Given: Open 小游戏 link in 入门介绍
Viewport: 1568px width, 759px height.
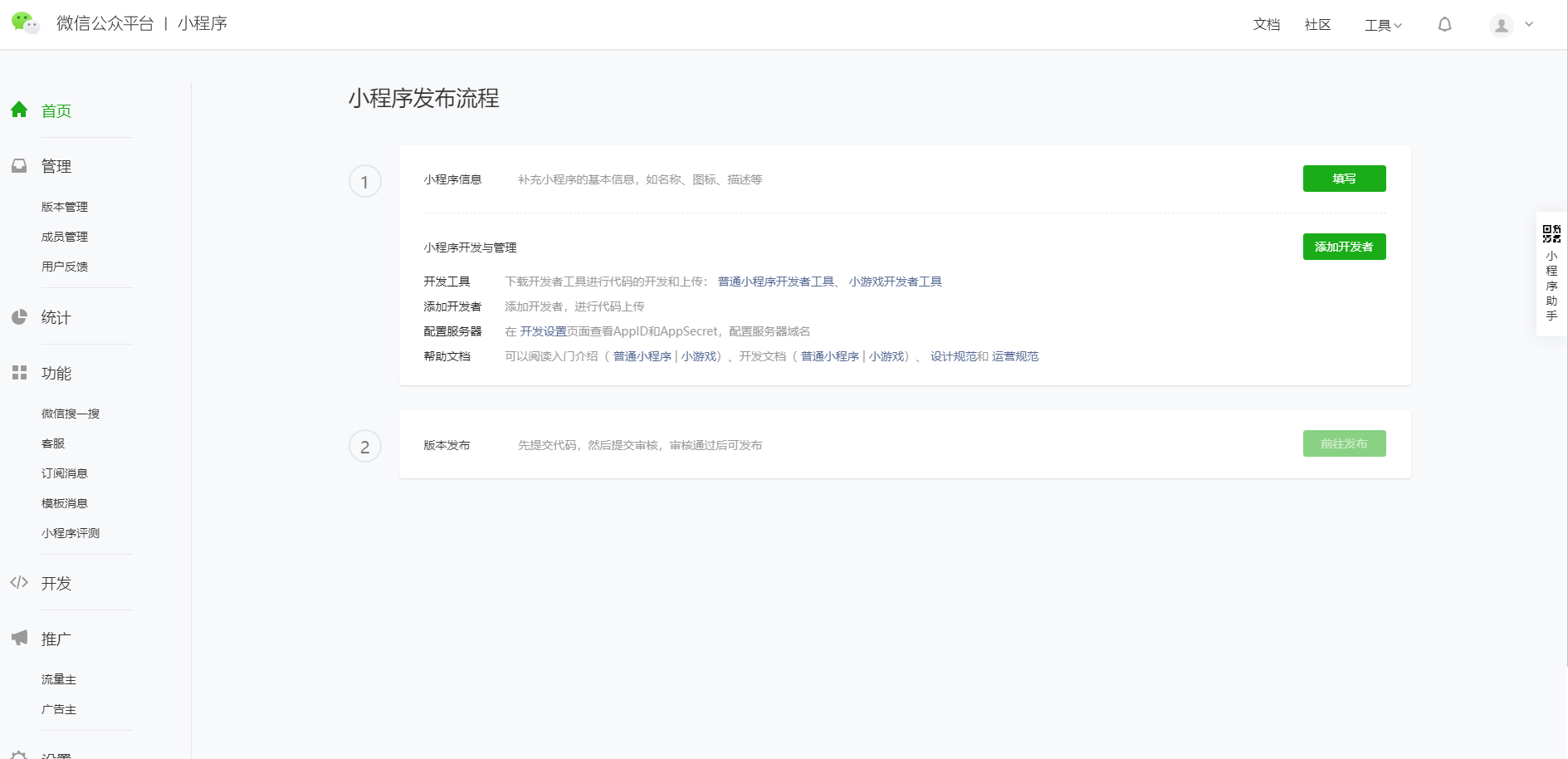Looking at the screenshot, I should [x=699, y=356].
